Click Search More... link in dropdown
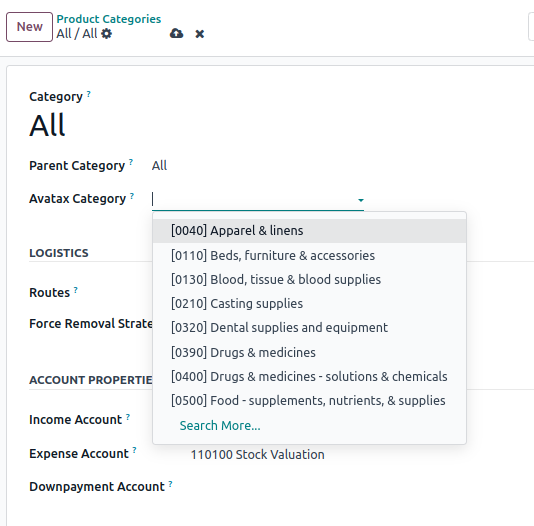 coord(220,426)
